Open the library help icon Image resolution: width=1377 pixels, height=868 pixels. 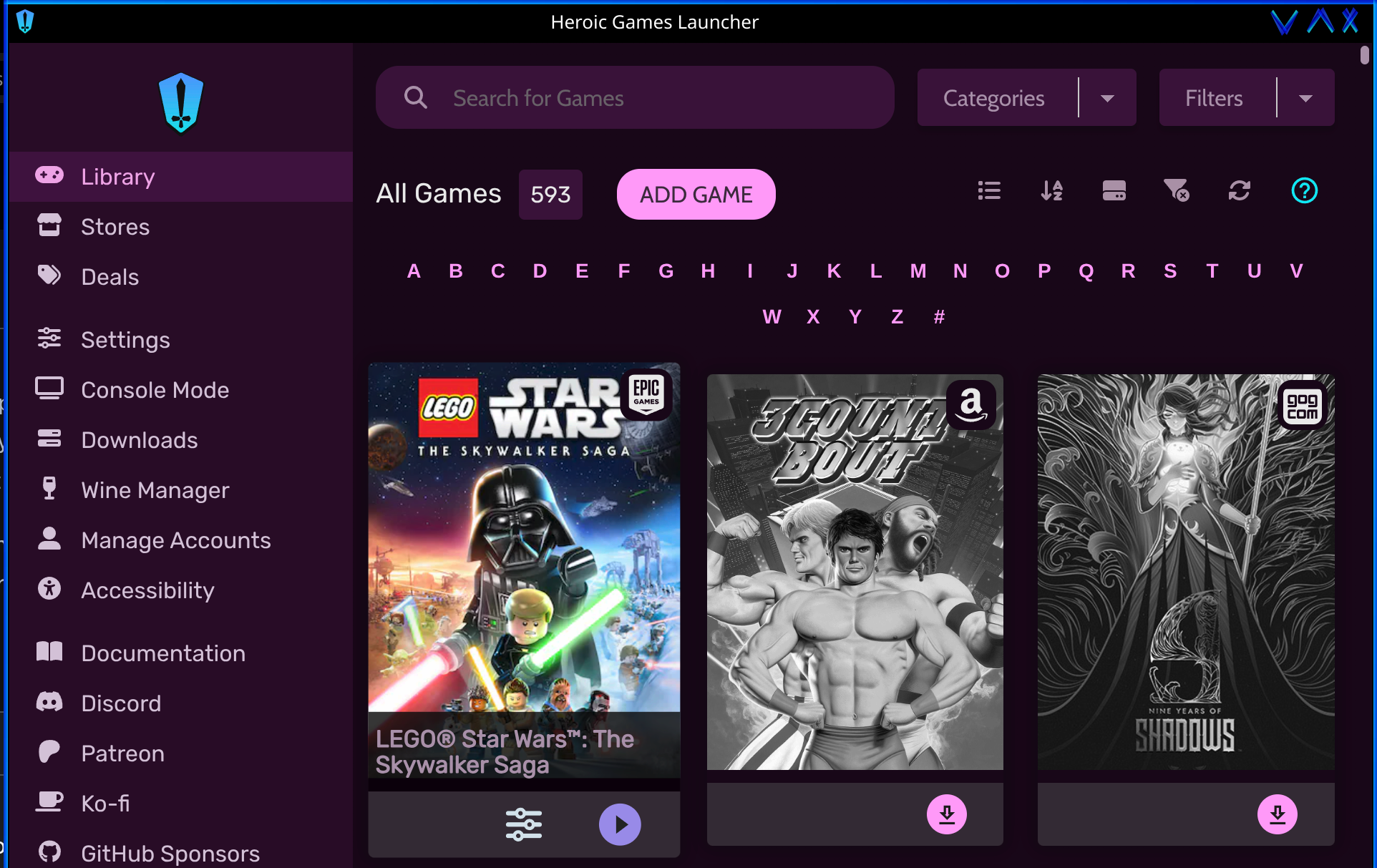click(1305, 190)
